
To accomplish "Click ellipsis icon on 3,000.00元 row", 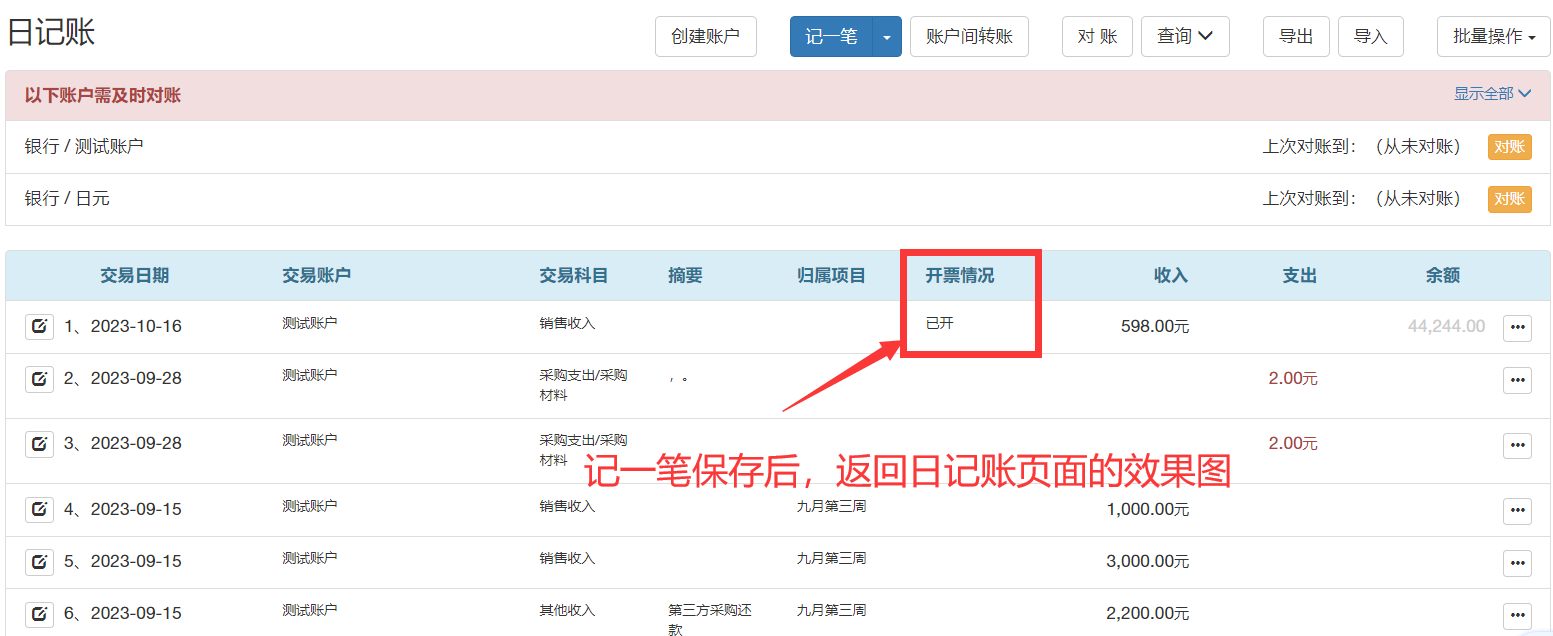I will click(1517, 562).
